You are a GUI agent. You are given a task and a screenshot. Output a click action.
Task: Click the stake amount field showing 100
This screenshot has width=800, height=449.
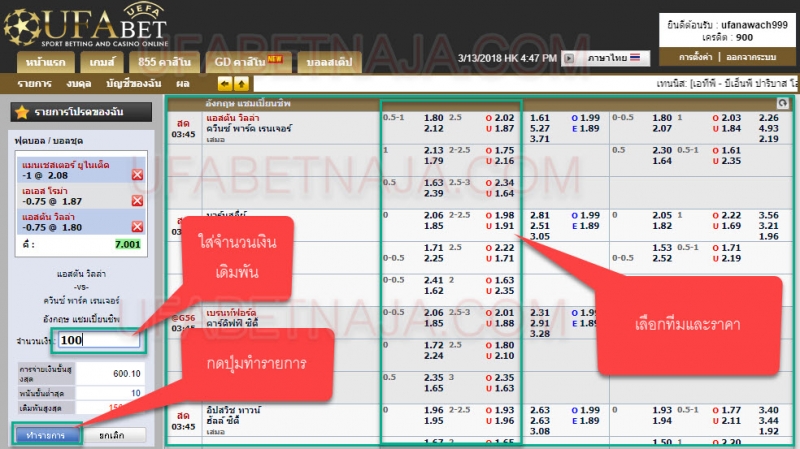pyautogui.click(x=98, y=340)
